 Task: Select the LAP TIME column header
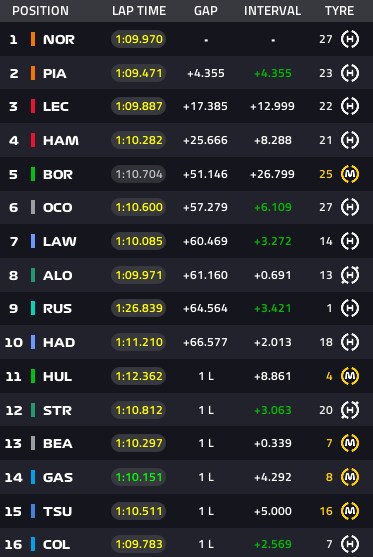click(139, 11)
